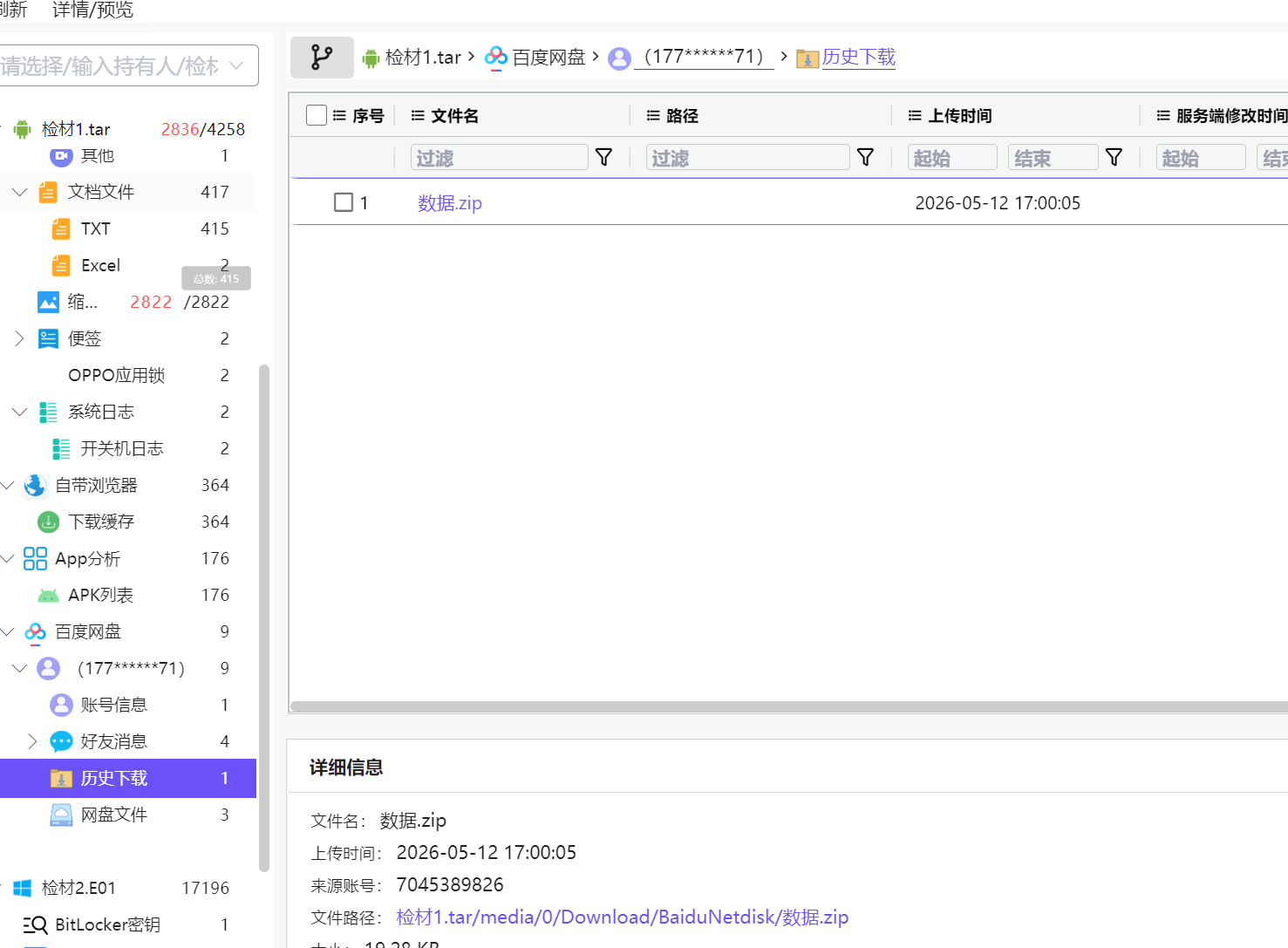Viewport: 1288px width, 948px height.
Task: Click the 文件名 column filter funnel icon
Action: point(603,157)
